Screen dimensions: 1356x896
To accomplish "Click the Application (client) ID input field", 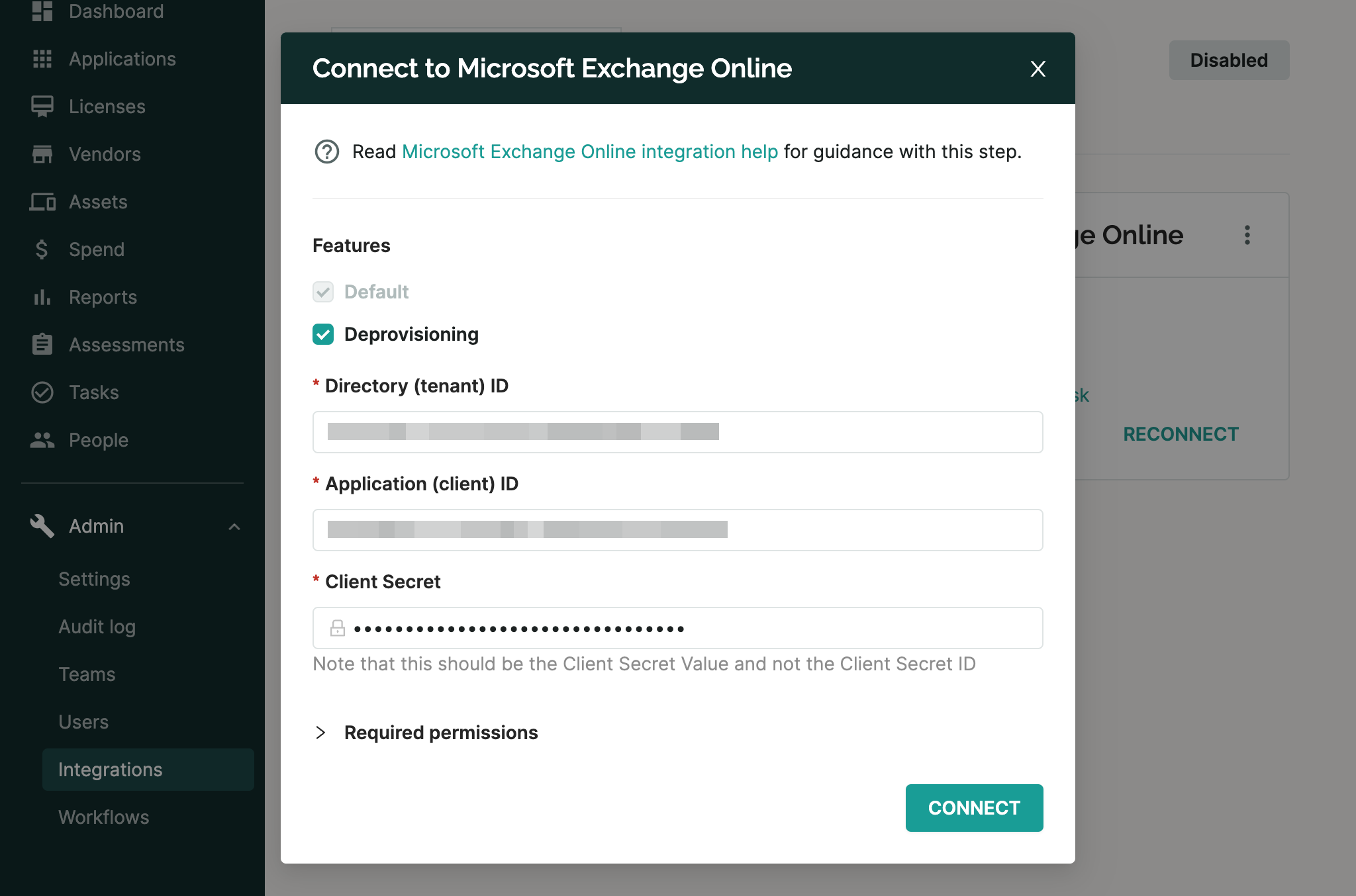I will click(x=678, y=530).
